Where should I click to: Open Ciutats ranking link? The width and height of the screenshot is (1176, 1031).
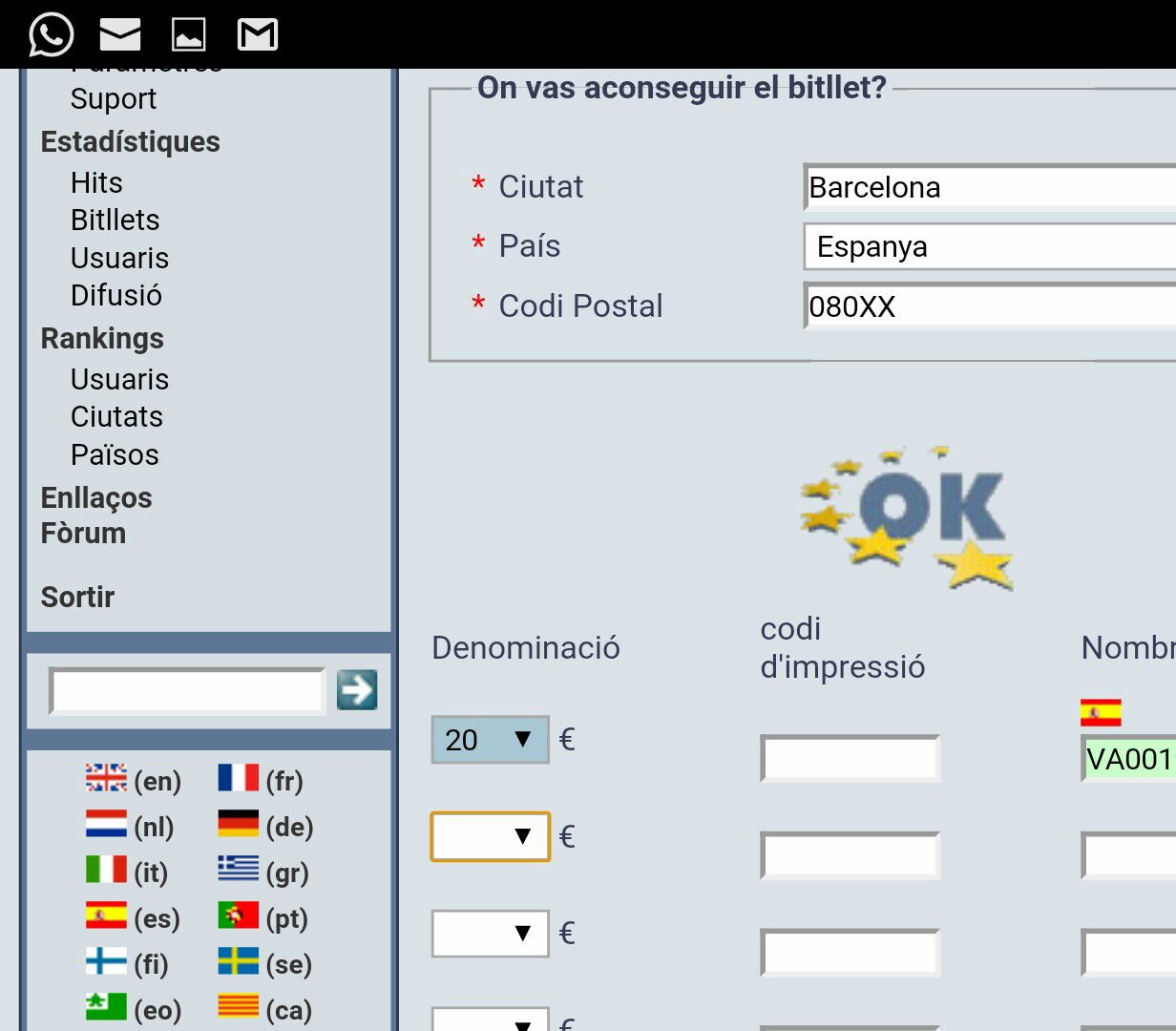[116, 416]
